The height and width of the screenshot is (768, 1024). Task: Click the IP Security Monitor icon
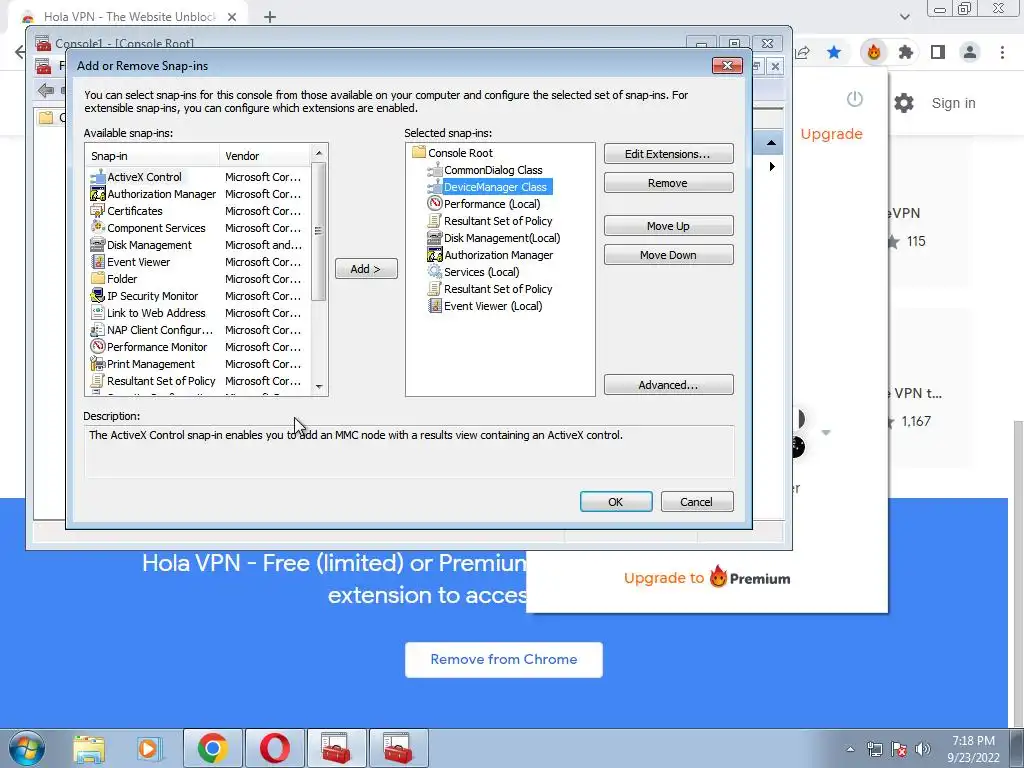97,296
